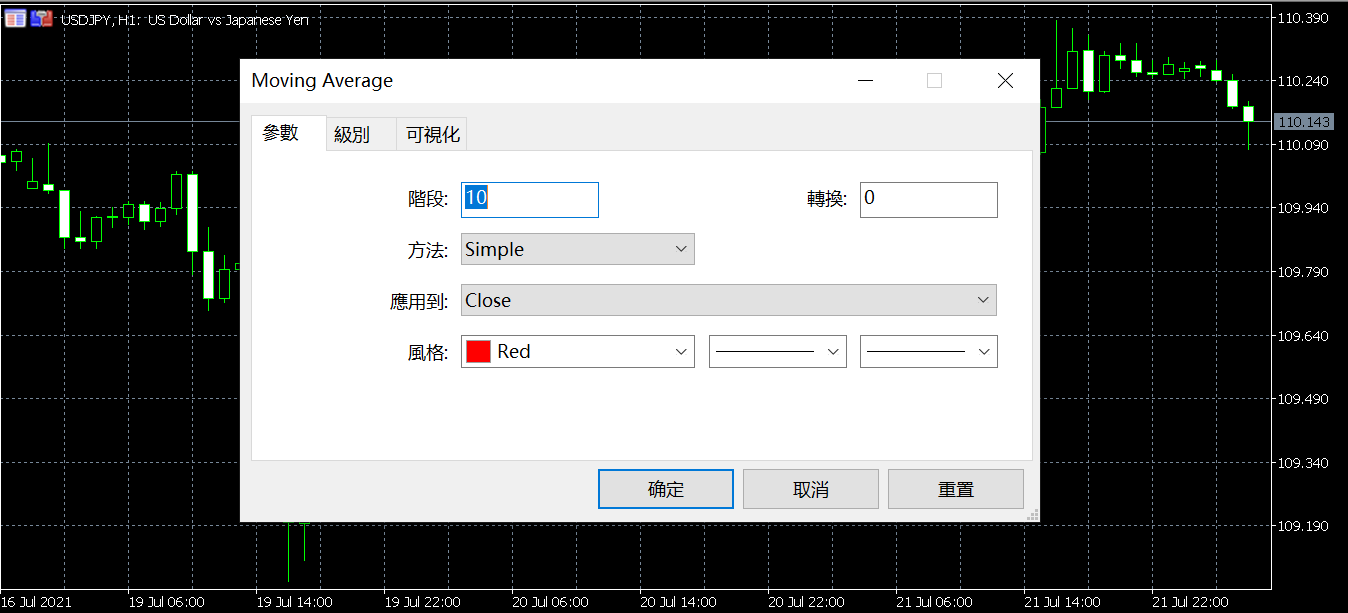Click the 110.390 price axis label
The height and width of the screenshot is (613, 1348).
tap(1303, 18)
